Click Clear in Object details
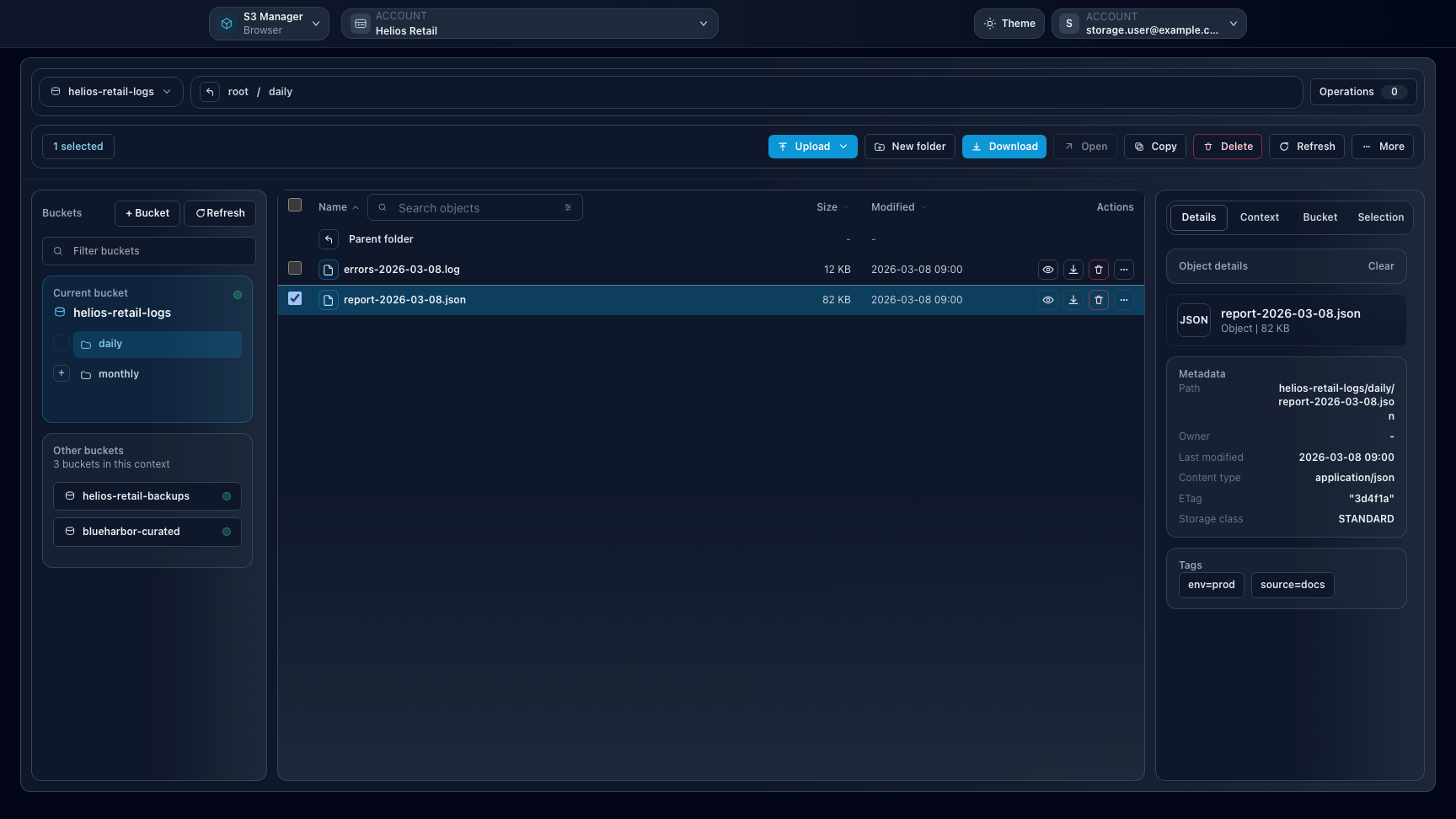Image resolution: width=1456 pixels, height=819 pixels. coord(1380,266)
